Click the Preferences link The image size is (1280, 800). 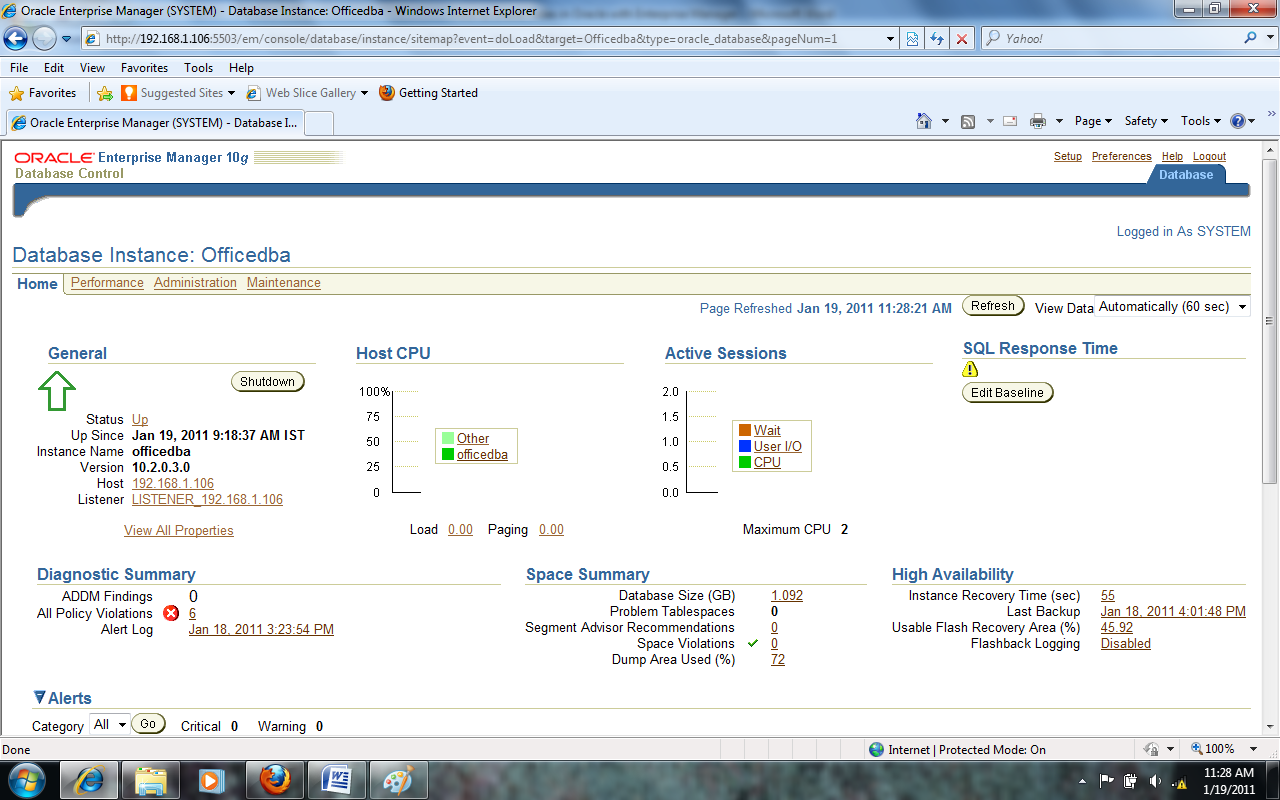coord(1122,157)
